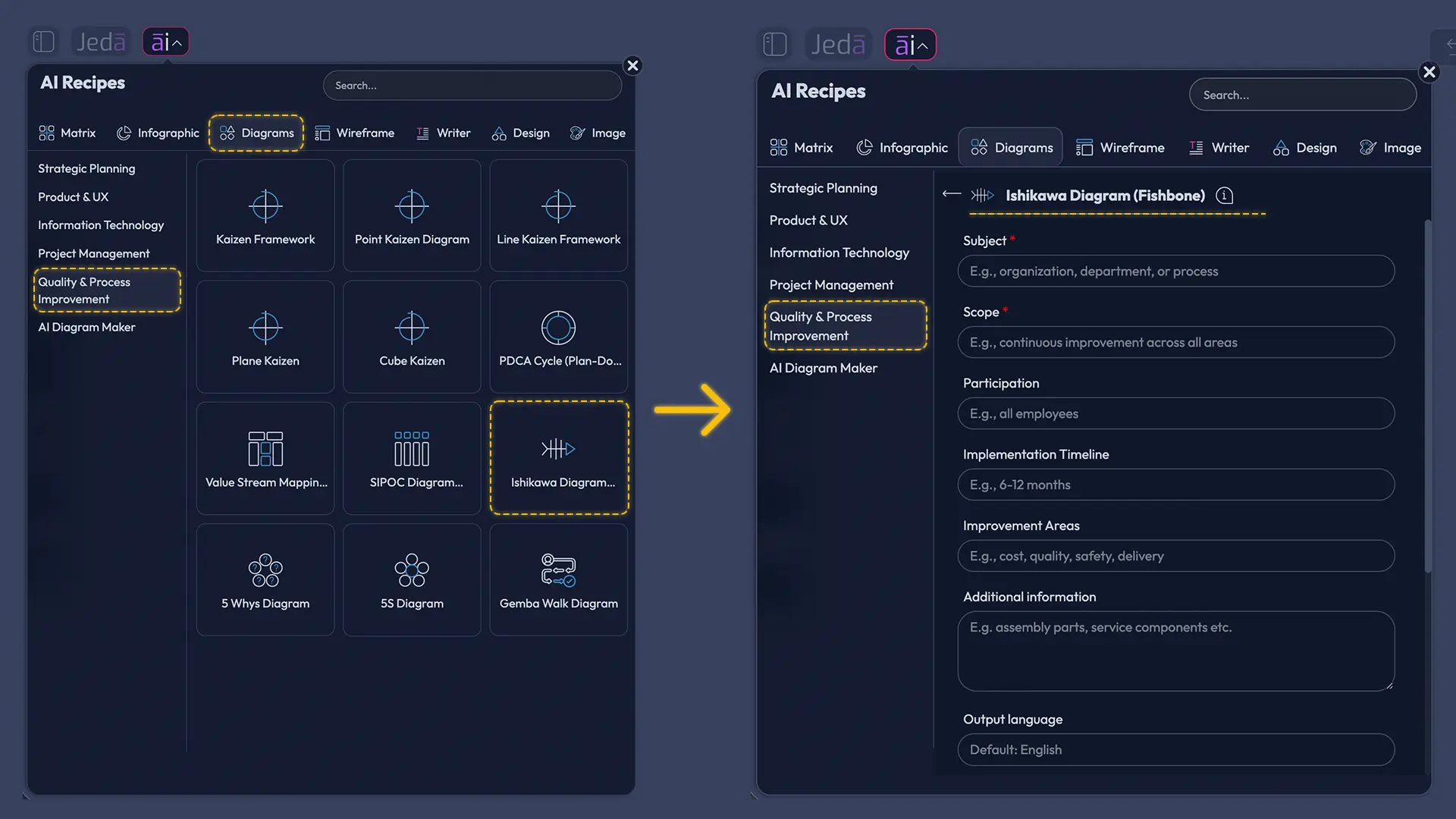
Task: Collapse AI menu button in right window
Action: pyautogui.click(x=910, y=45)
